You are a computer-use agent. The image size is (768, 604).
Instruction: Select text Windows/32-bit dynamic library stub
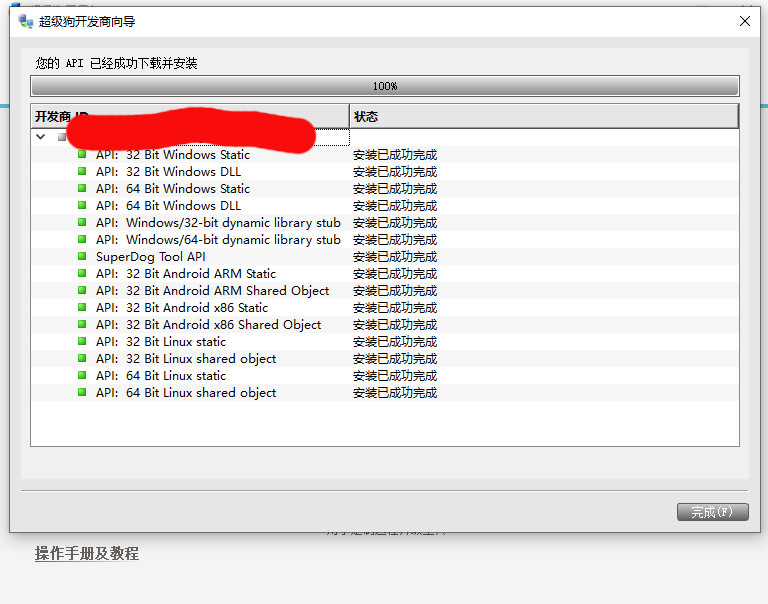click(233, 223)
